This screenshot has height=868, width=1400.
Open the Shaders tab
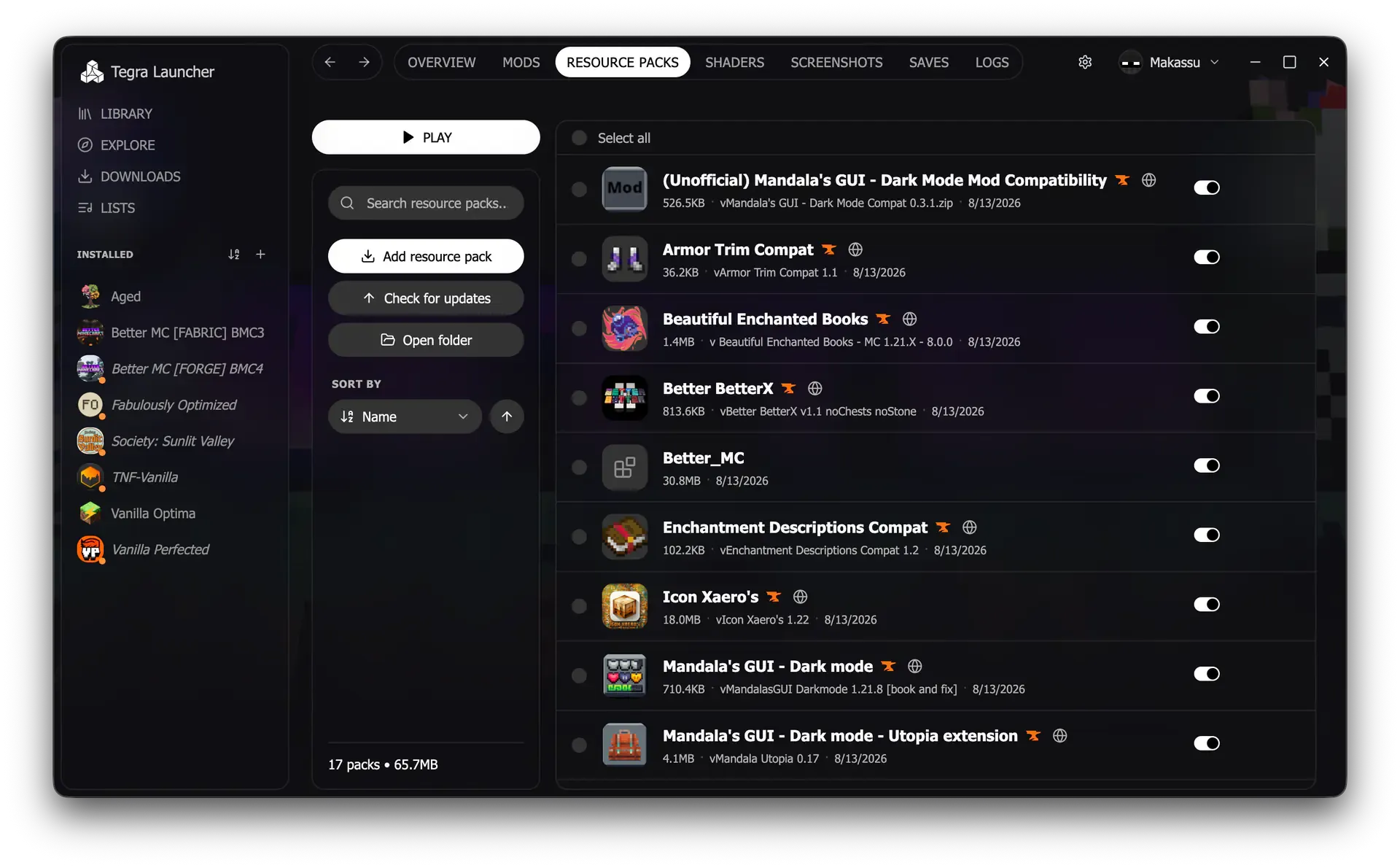(x=734, y=62)
